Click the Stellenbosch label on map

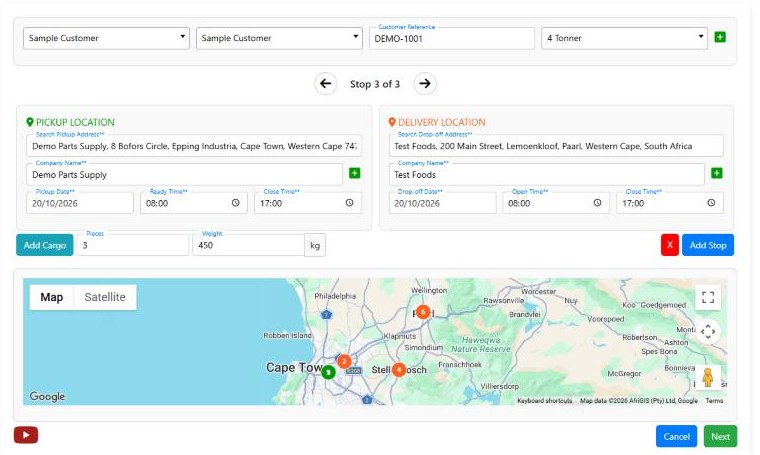click(399, 370)
